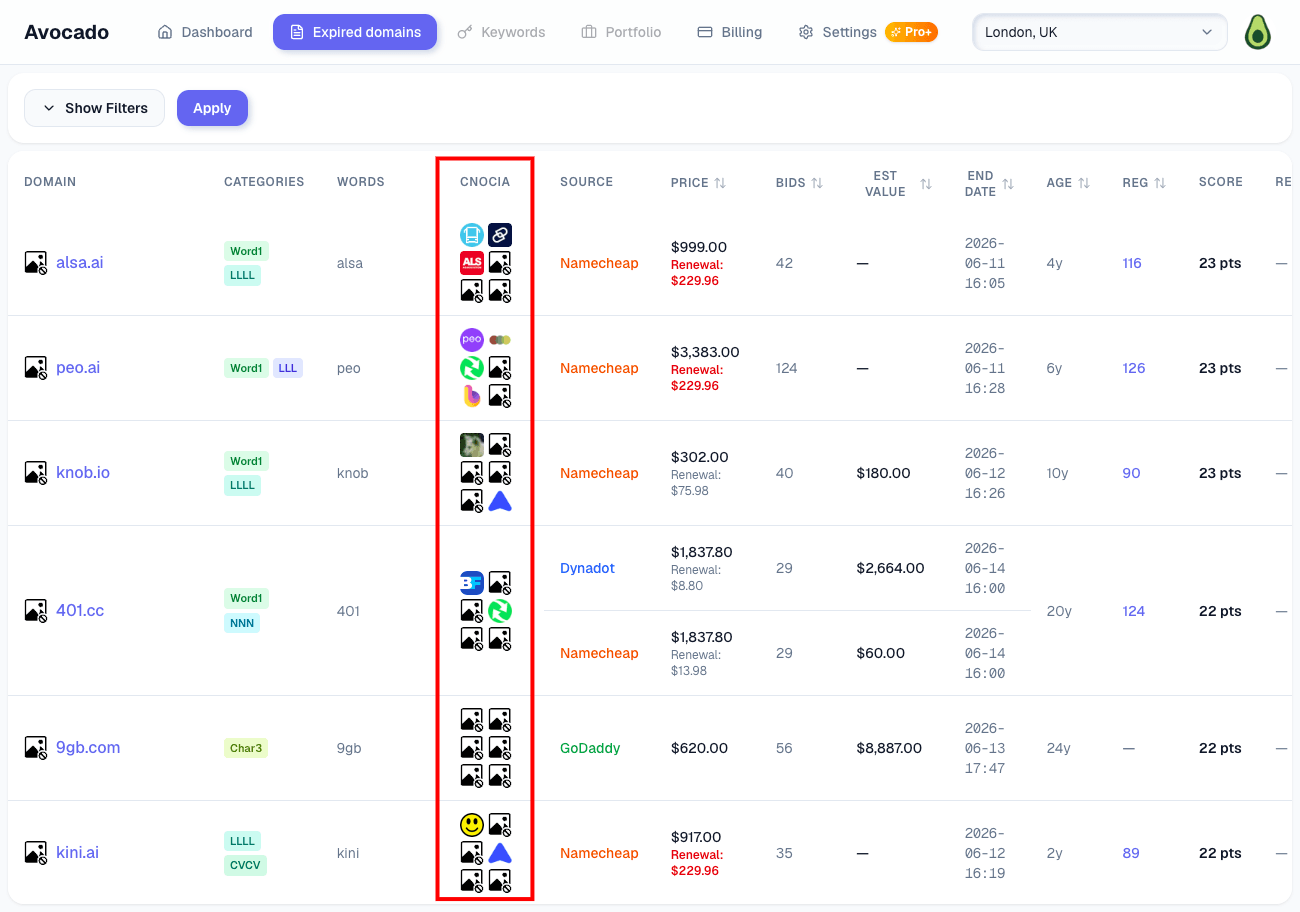The image size is (1300, 912).
Task: Click the broken image icon next to 9gb.com
Action: (36, 747)
